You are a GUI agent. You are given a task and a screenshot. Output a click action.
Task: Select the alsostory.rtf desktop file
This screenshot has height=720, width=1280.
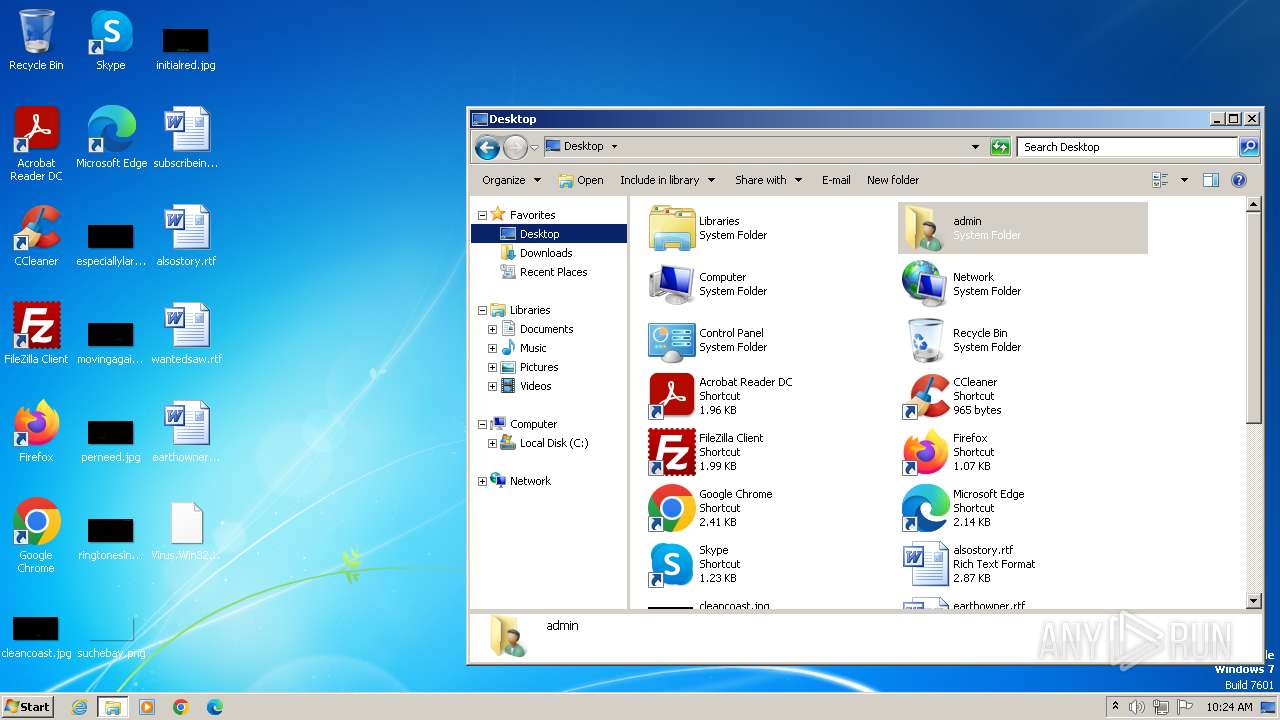click(x=186, y=236)
